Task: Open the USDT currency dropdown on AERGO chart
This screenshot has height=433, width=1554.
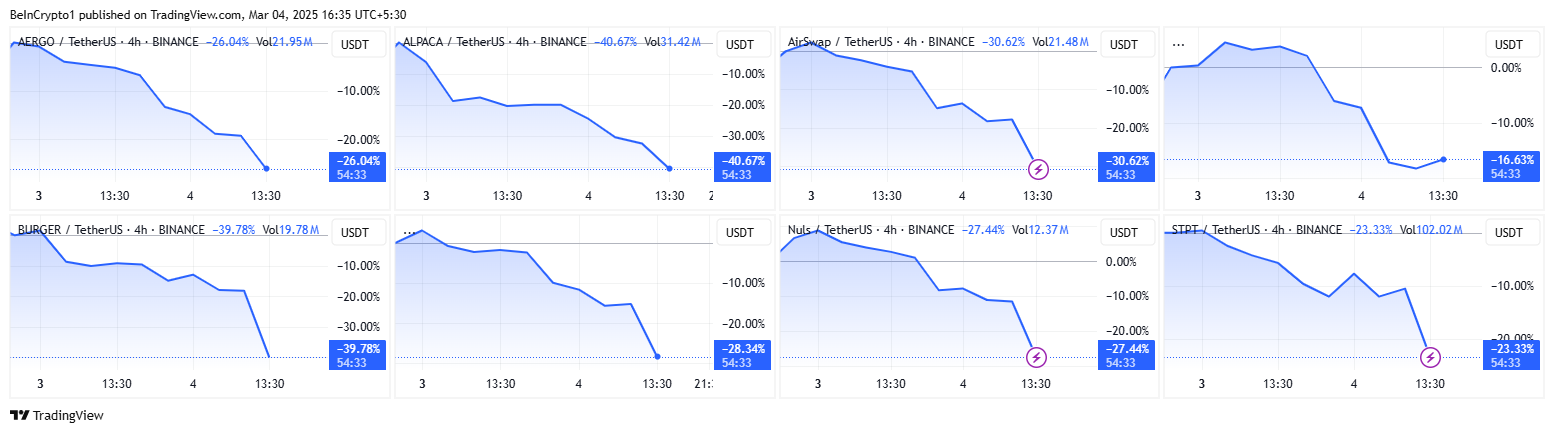Action: (357, 45)
